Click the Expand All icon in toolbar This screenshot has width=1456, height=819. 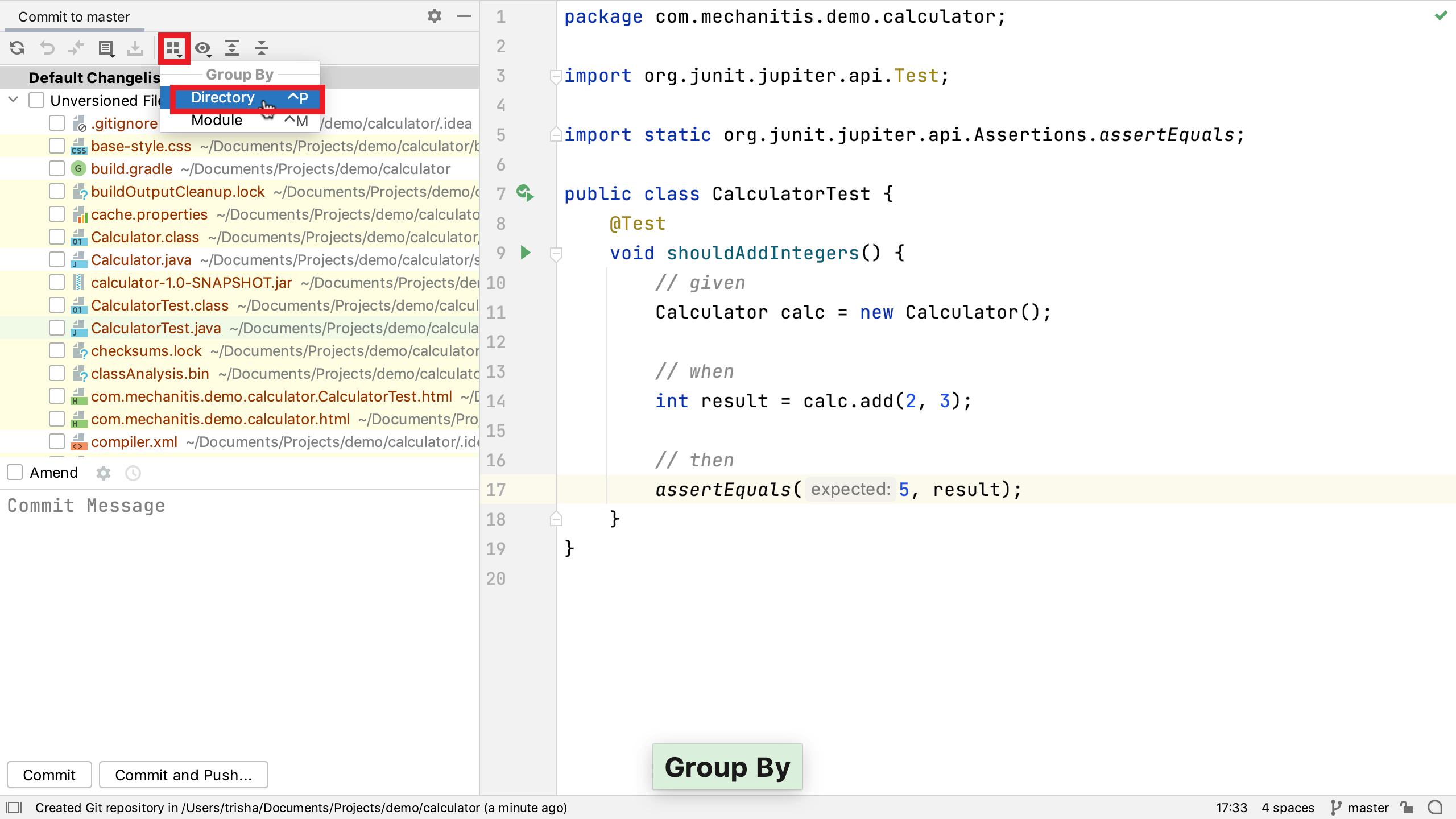(232, 47)
